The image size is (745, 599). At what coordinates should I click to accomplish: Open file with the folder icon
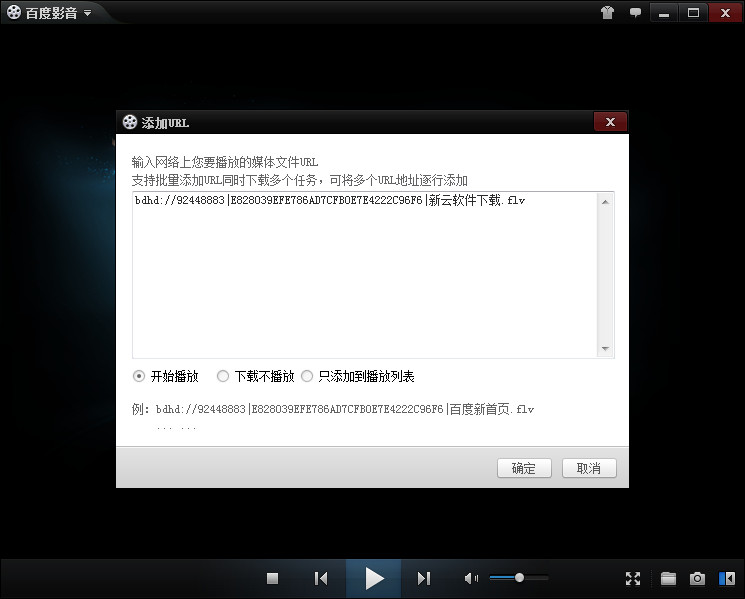point(668,578)
